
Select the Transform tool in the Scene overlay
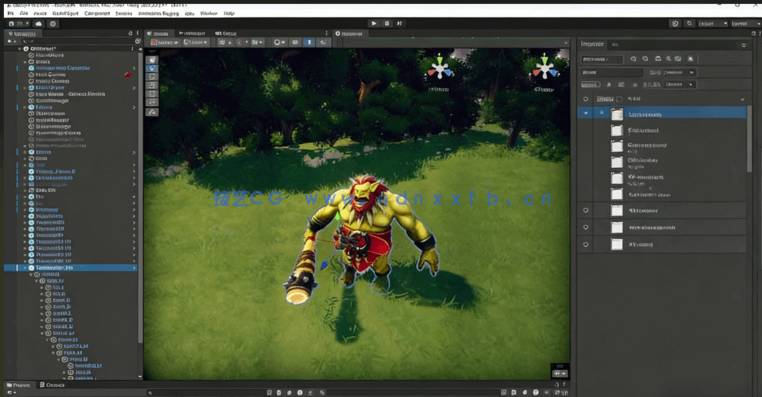click(152, 103)
